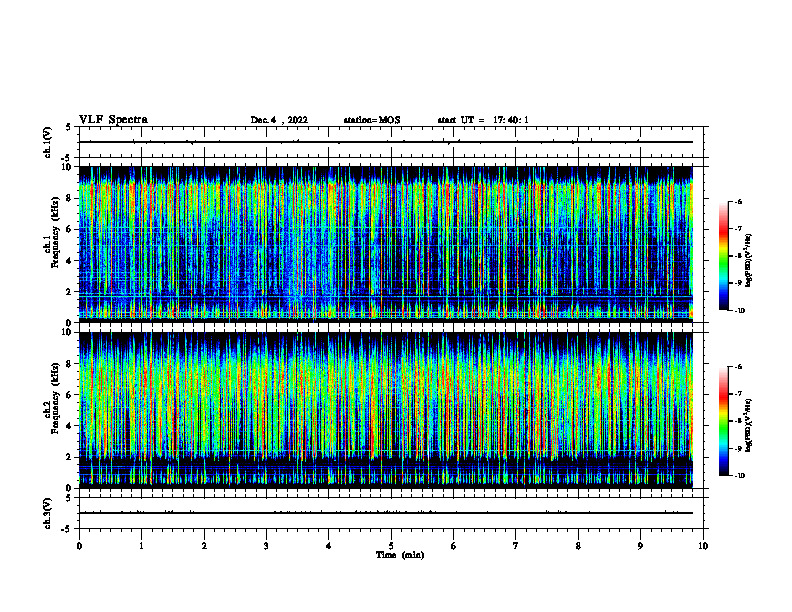Image resolution: width=792 pixels, height=612 pixels.
Task: Click the "-6" value on the ch.1 colorbar
Action: pyautogui.click(x=738, y=202)
